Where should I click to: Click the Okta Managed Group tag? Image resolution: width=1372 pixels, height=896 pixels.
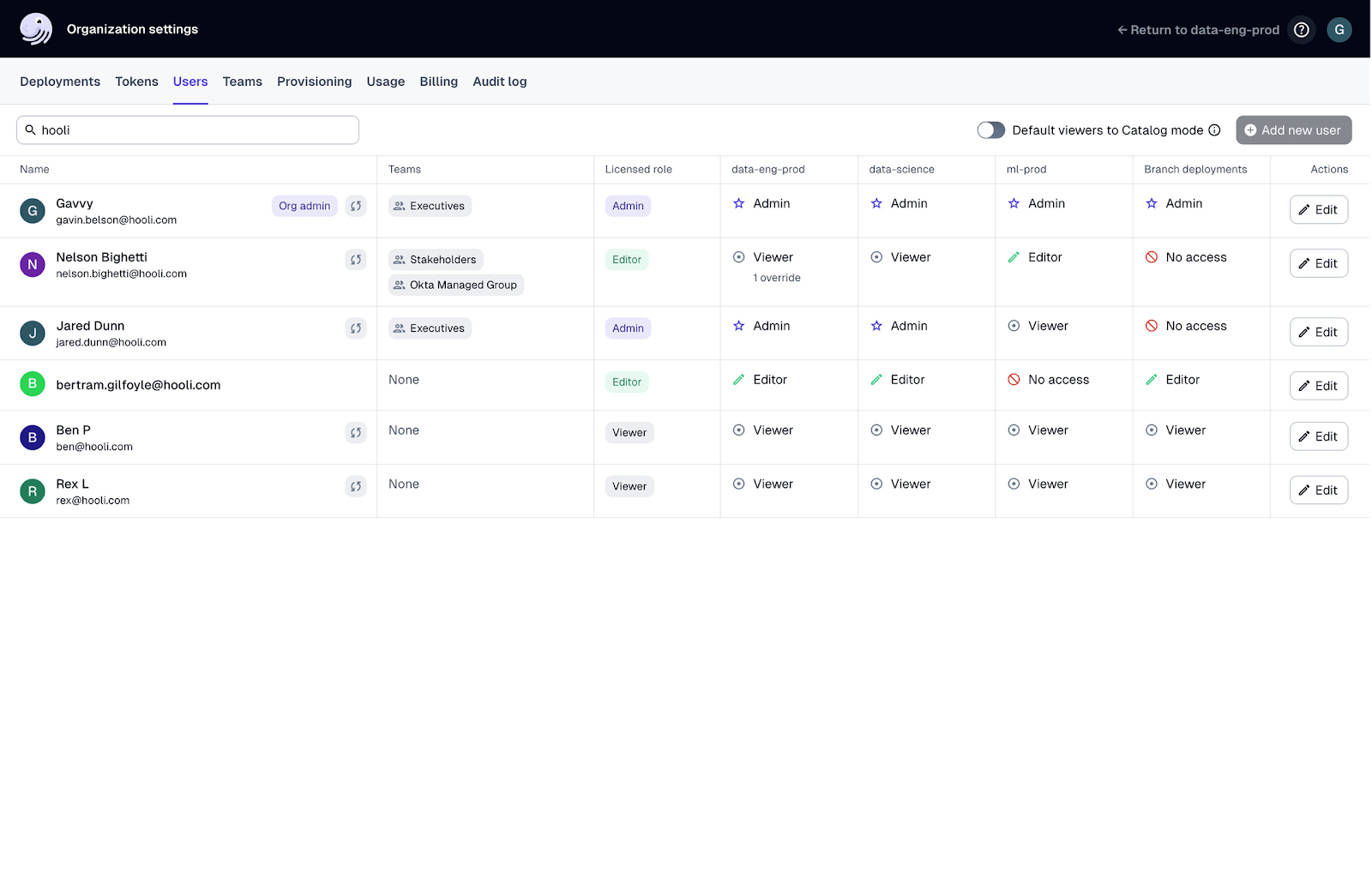pos(456,286)
